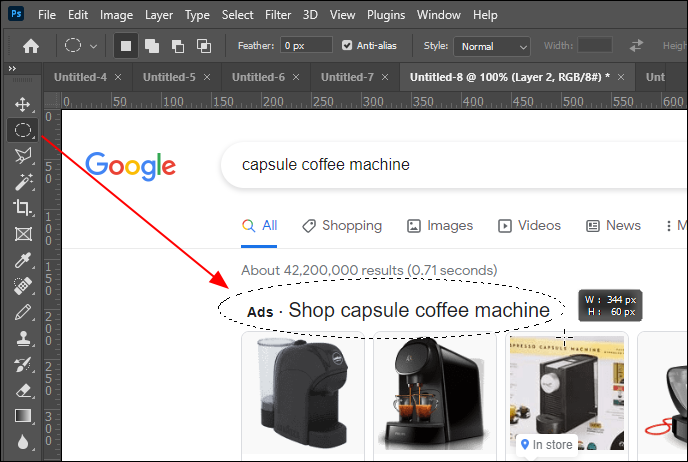Open the Style dropdown set to Normal
The image size is (688, 462).
coord(492,46)
